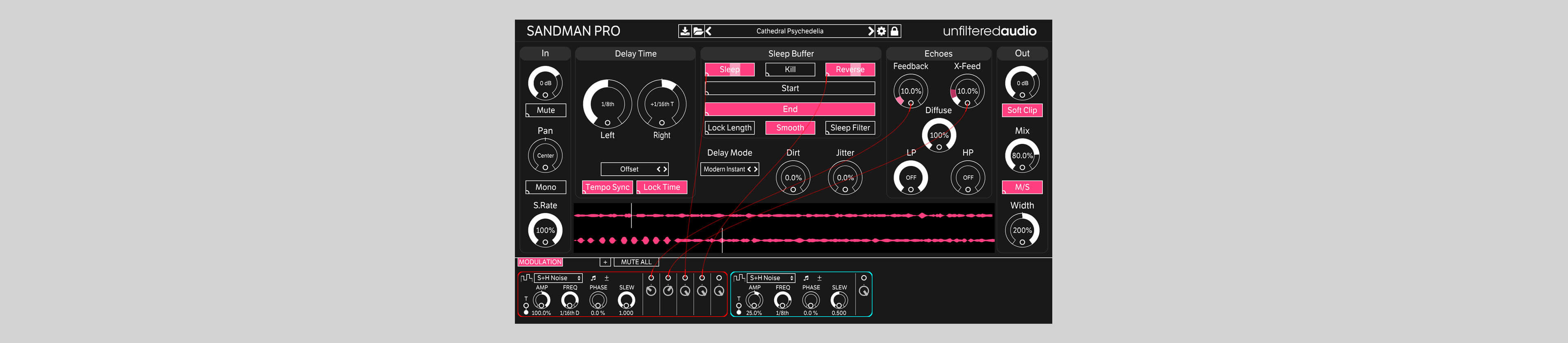The height and width of the screenshot is (343, 1568).
Task: Click the save preset download icon
Action: tap(684, 31)
